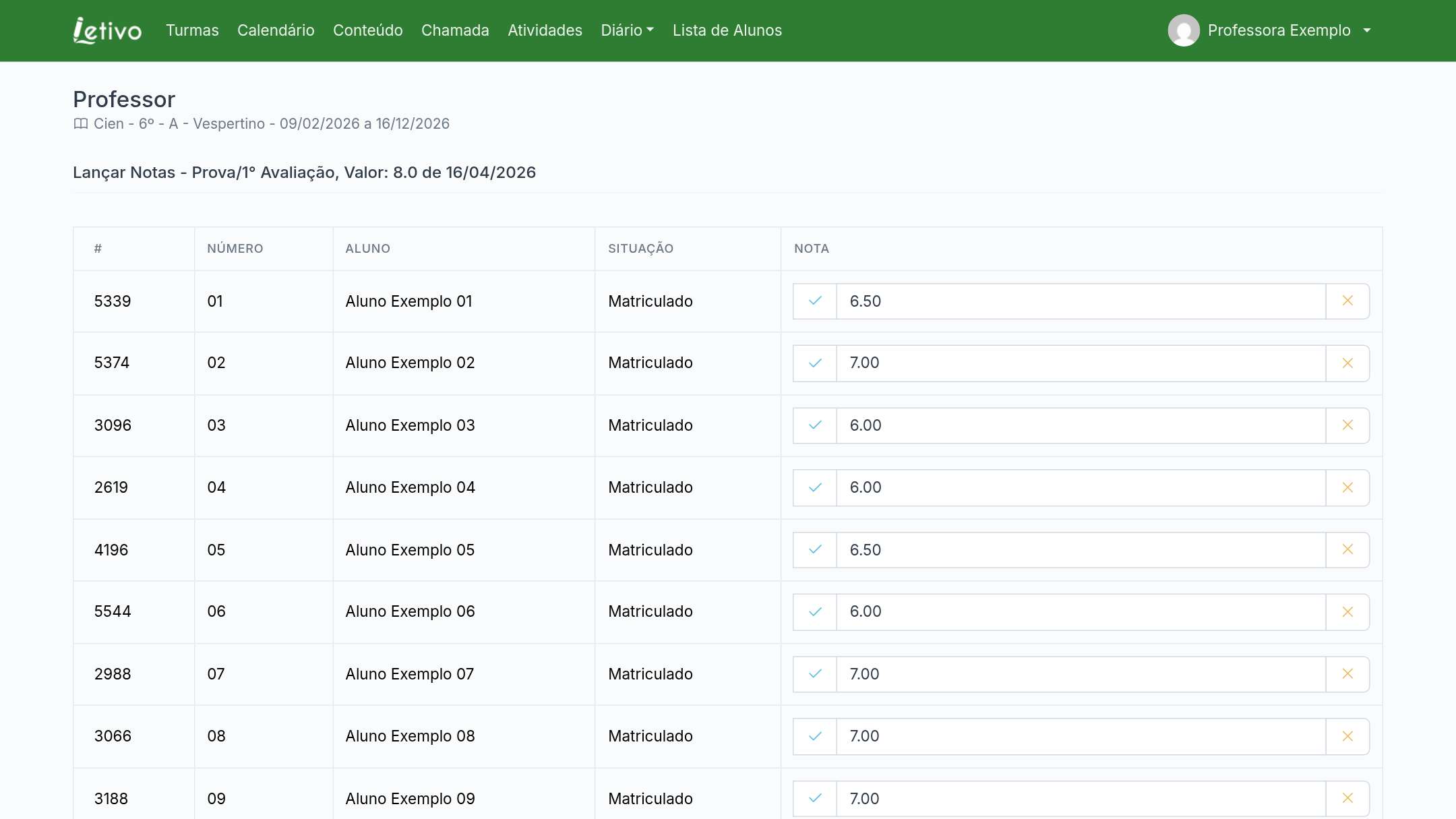Clear grade X for Aluno Exemplo 08
Viewport: 1456px width, 819px height.
coord(1347,736)
